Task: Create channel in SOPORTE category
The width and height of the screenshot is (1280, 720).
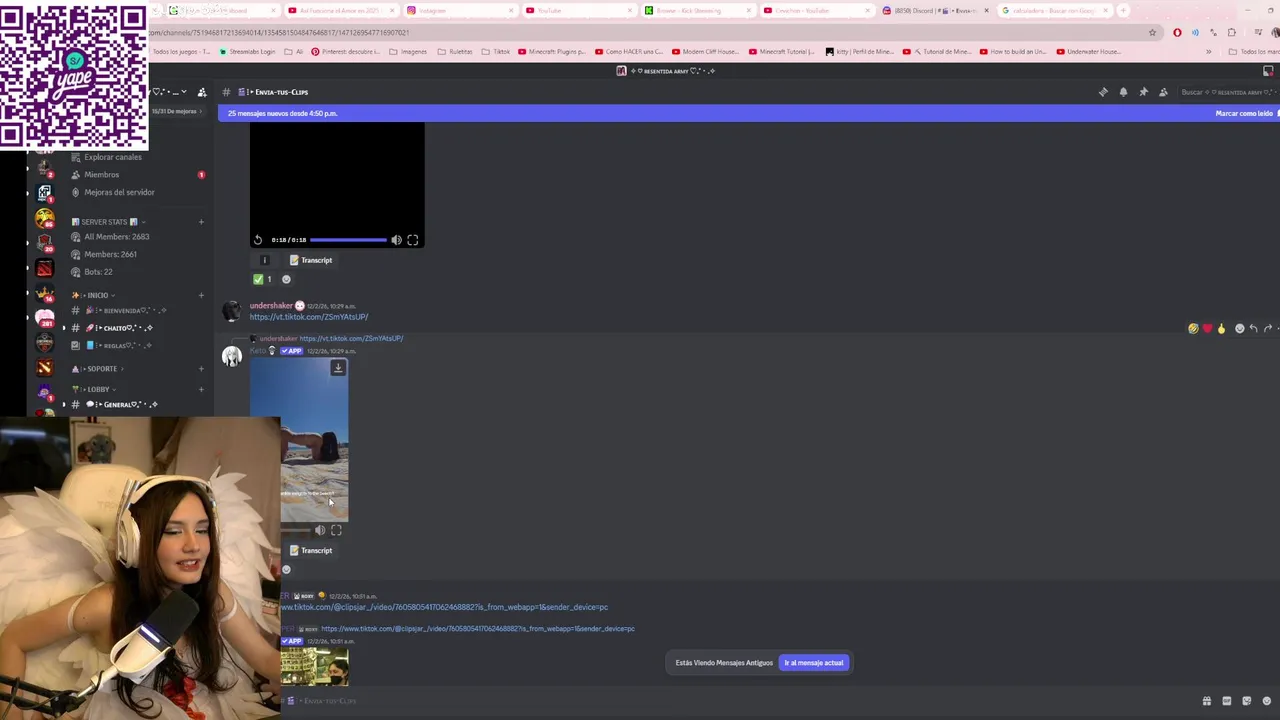Action: tap(201, 369)
